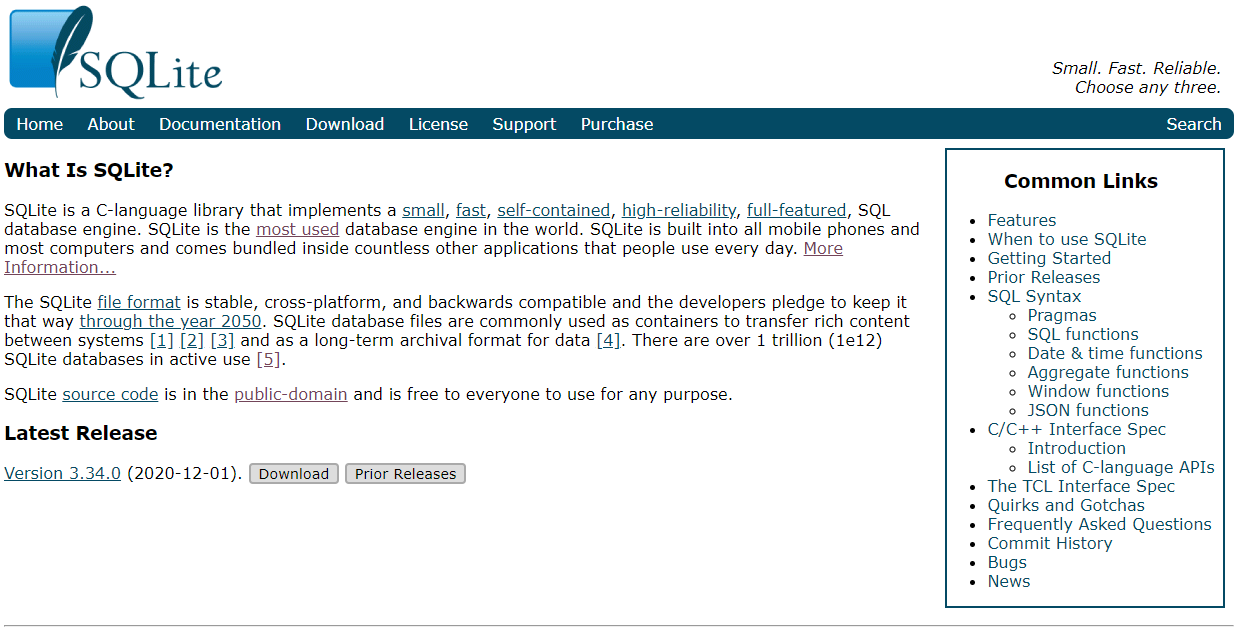Open the 'file format' link
This screenshot has width=1236, height=634.
(x=139, y=302)
